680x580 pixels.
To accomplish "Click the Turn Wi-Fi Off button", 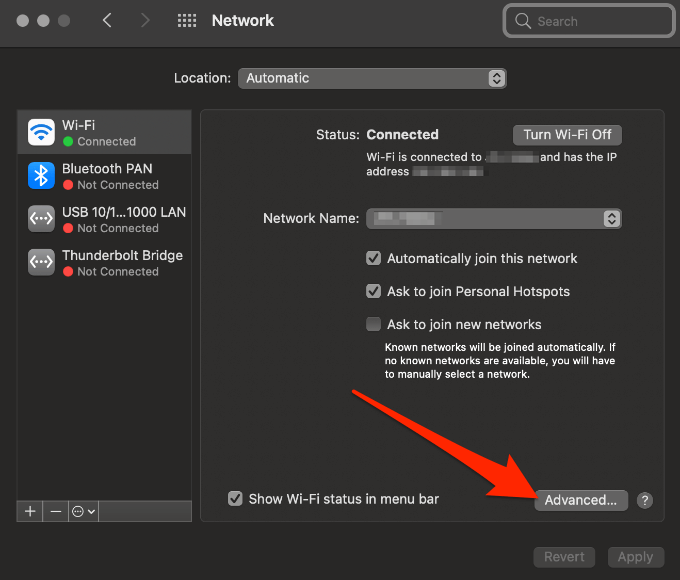I will click(x=567, y=135).
